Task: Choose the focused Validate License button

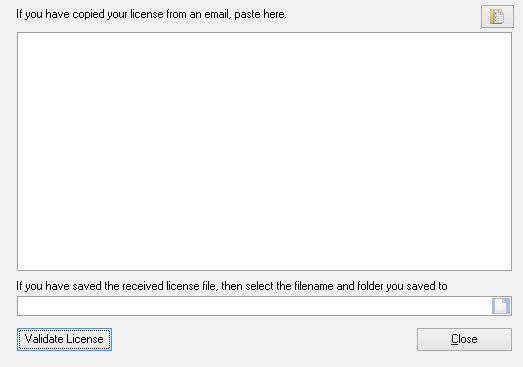Action: pos(64,339)
